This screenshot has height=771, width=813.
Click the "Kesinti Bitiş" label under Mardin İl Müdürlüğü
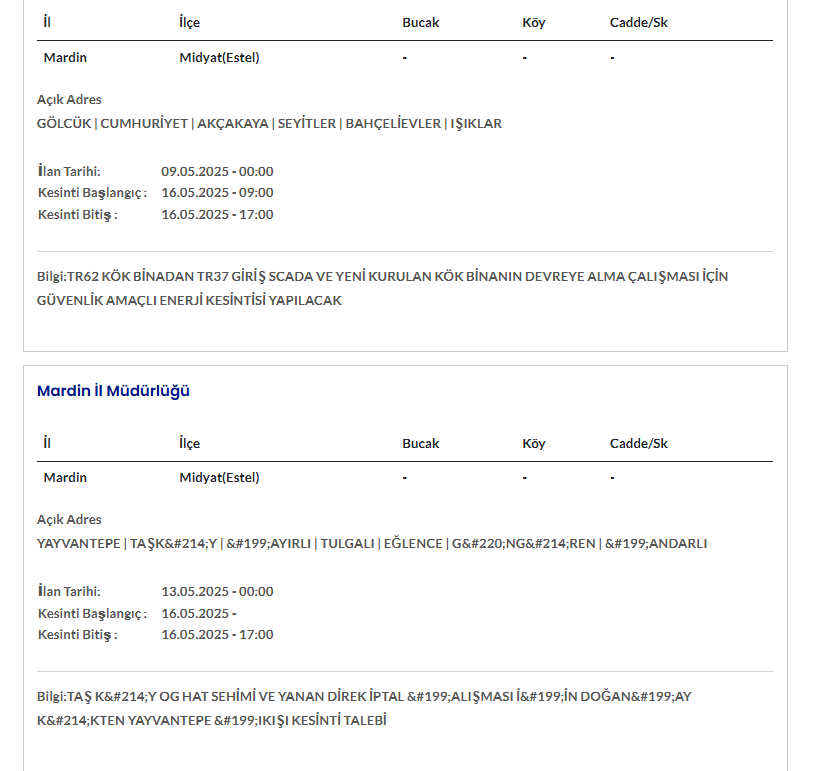[77, 635]
